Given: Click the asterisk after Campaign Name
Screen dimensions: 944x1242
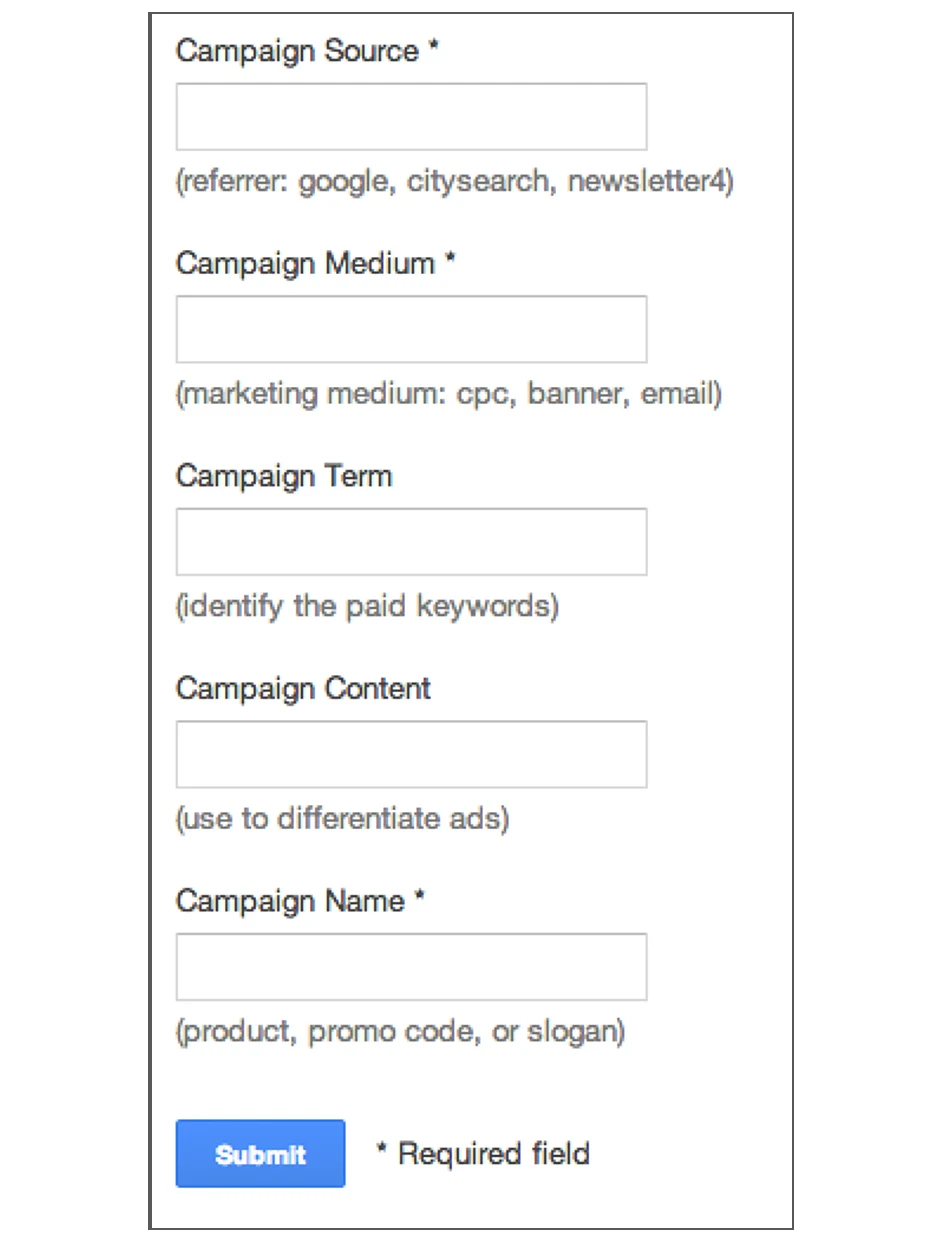Looking at the screenshot, I should [x=420, y=899].
